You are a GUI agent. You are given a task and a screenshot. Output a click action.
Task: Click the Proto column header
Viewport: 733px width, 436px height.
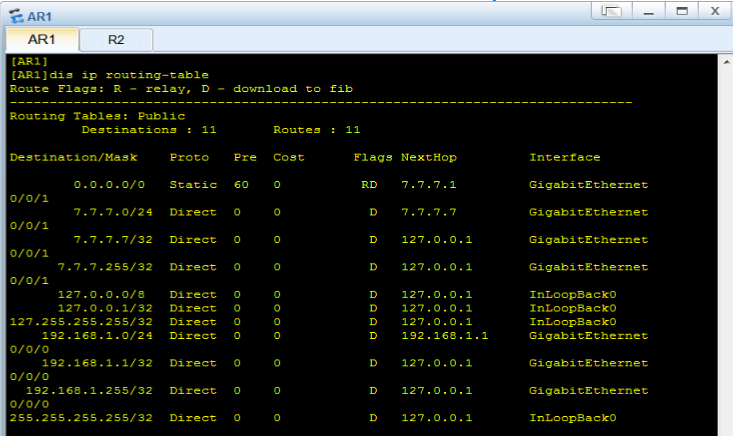point(189,157)
